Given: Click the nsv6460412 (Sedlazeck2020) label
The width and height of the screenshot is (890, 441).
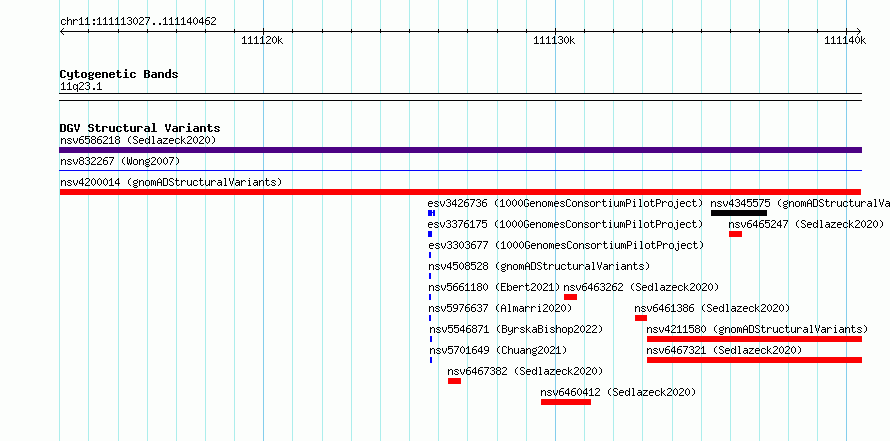Looking at the screenshot, I should click(x=618, y=392).
